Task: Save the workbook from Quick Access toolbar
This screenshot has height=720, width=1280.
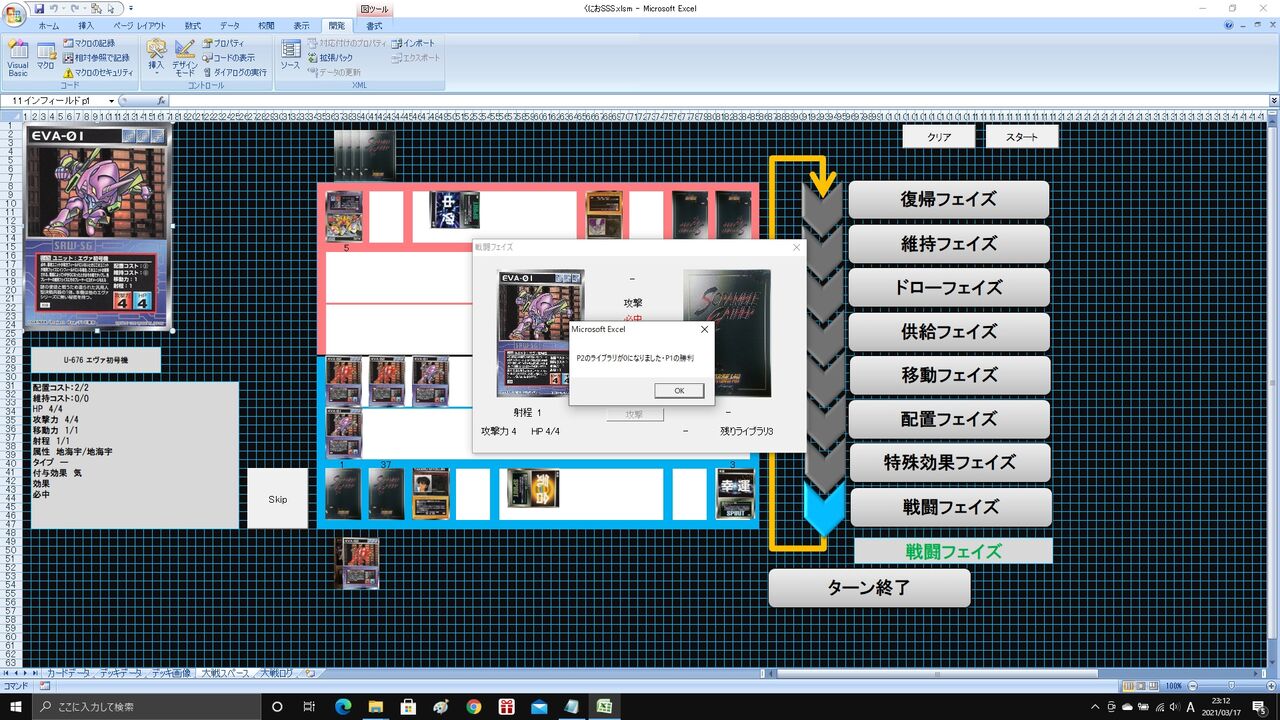Action: pos(39,8)
